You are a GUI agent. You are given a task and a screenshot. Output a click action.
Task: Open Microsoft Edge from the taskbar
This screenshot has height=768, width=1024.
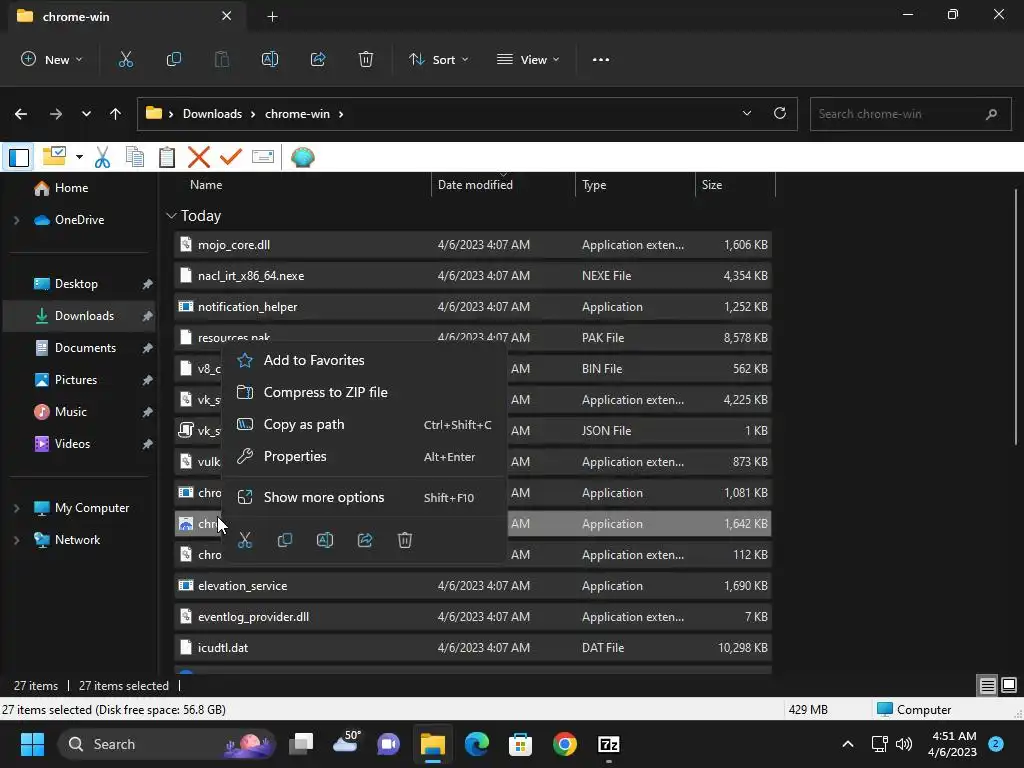pos(477,744)
